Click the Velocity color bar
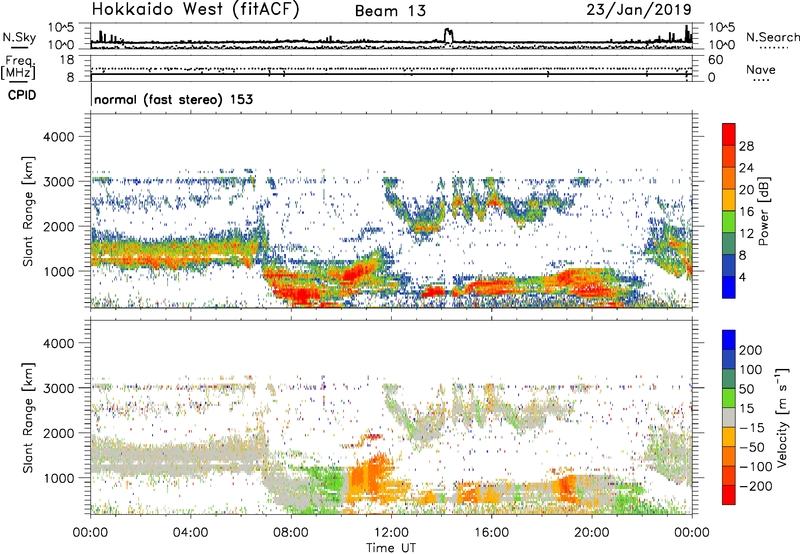800x554 pixels. pos(729,417)
